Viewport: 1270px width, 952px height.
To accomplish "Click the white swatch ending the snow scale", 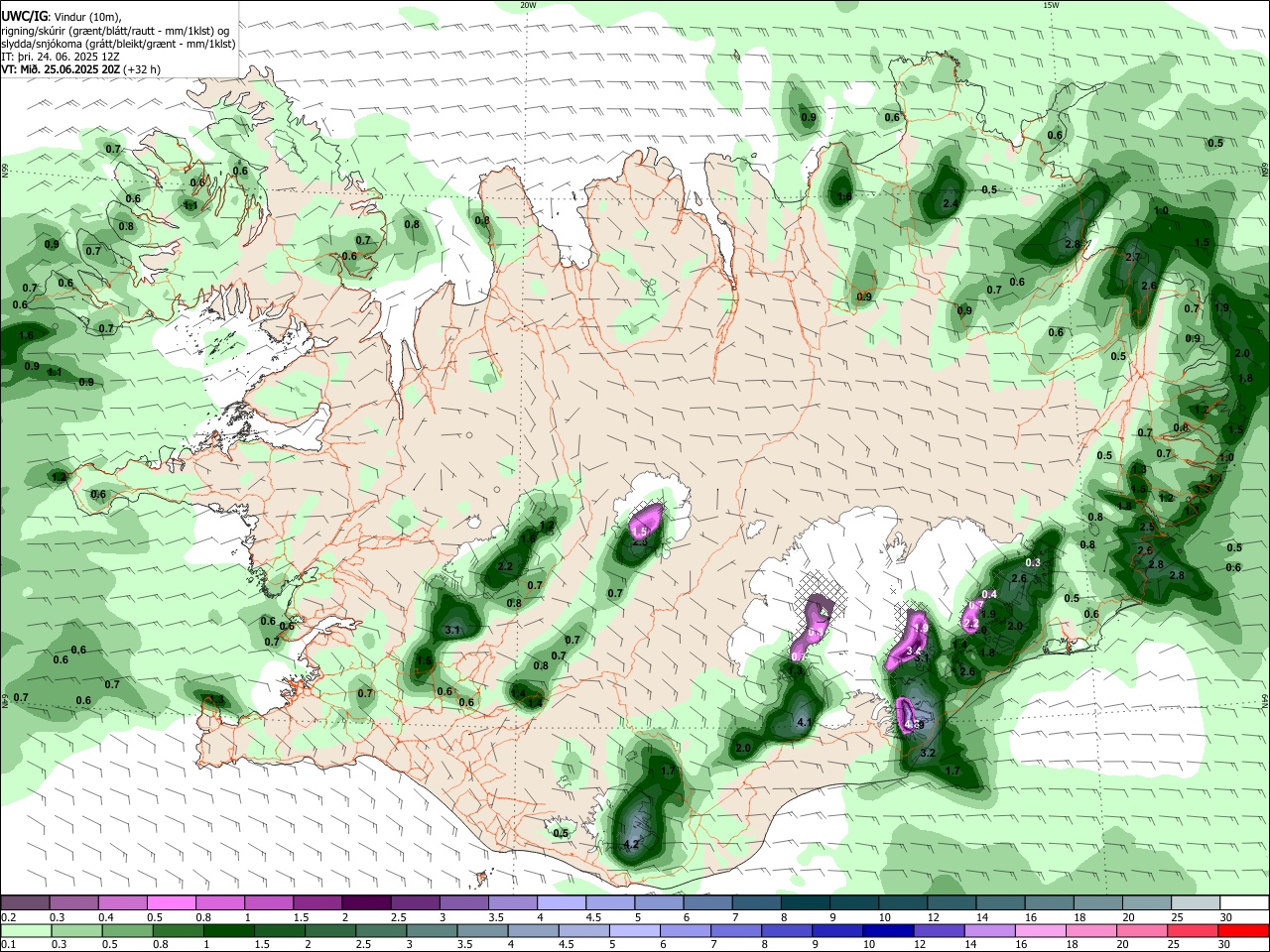I will (1245, 902).
